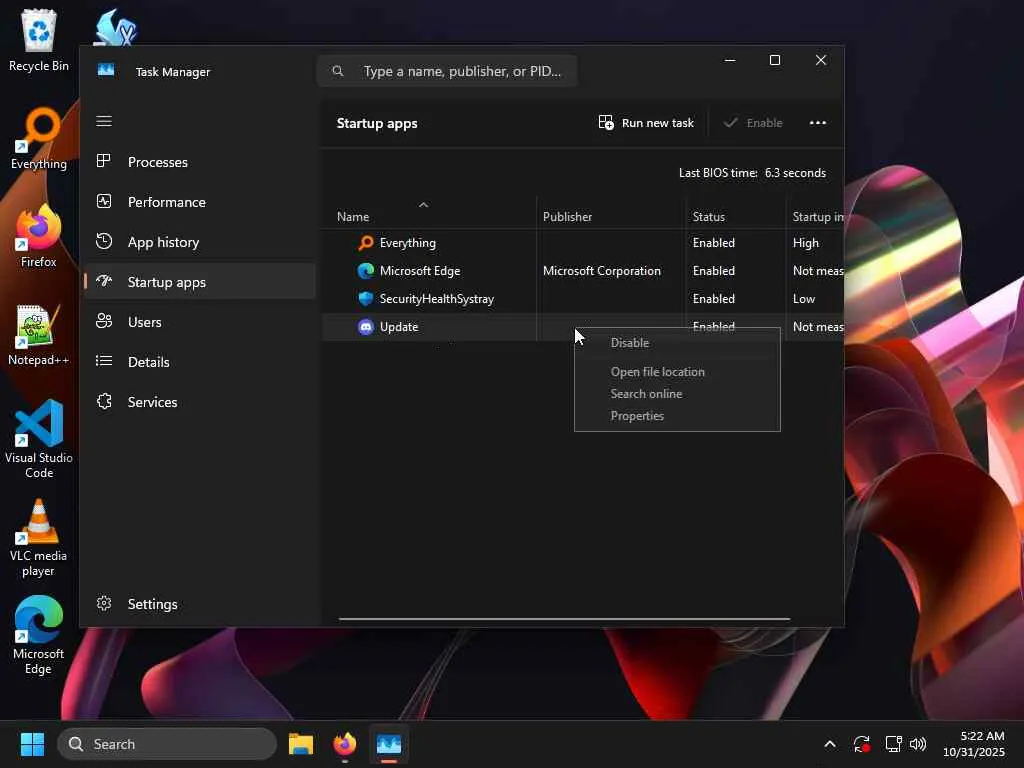
Task: Click the Users icon in the sidebar
Action: pyautogui.click(x=104, y=321)
